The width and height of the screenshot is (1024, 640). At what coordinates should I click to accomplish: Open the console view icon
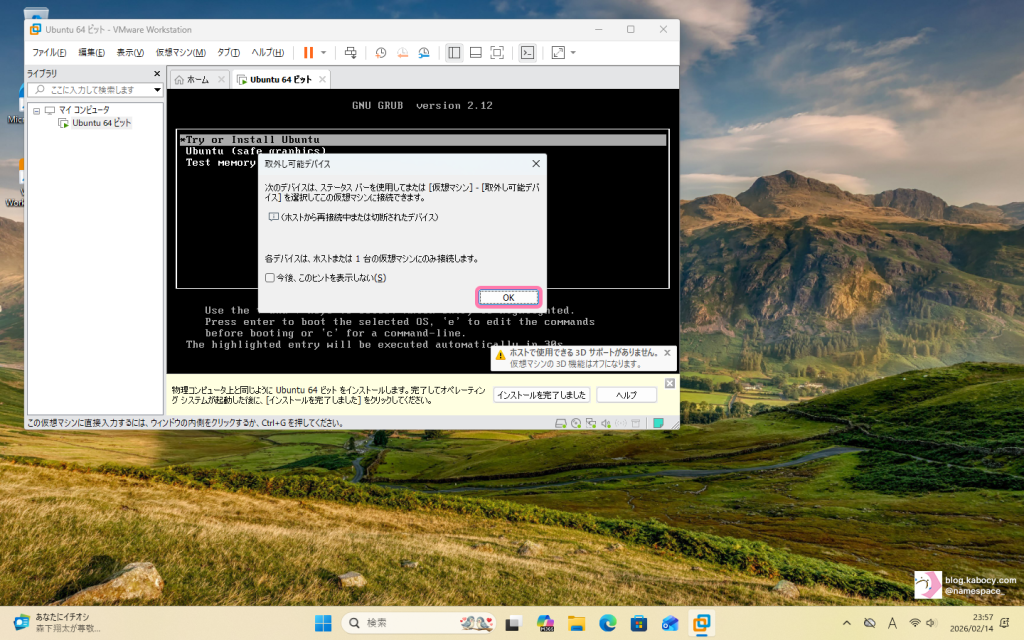[528, 52]
